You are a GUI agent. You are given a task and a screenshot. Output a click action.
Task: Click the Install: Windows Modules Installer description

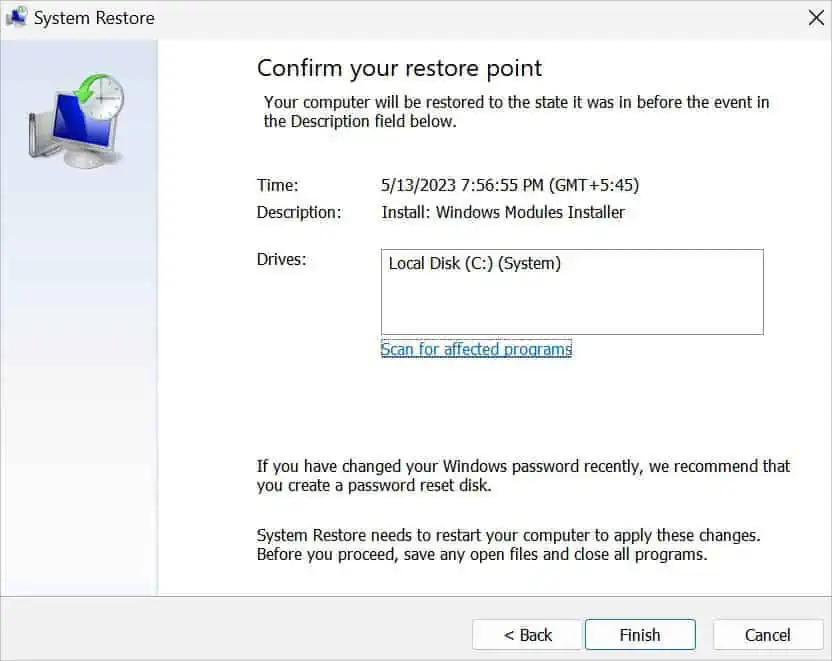click(x=503, y=212)
